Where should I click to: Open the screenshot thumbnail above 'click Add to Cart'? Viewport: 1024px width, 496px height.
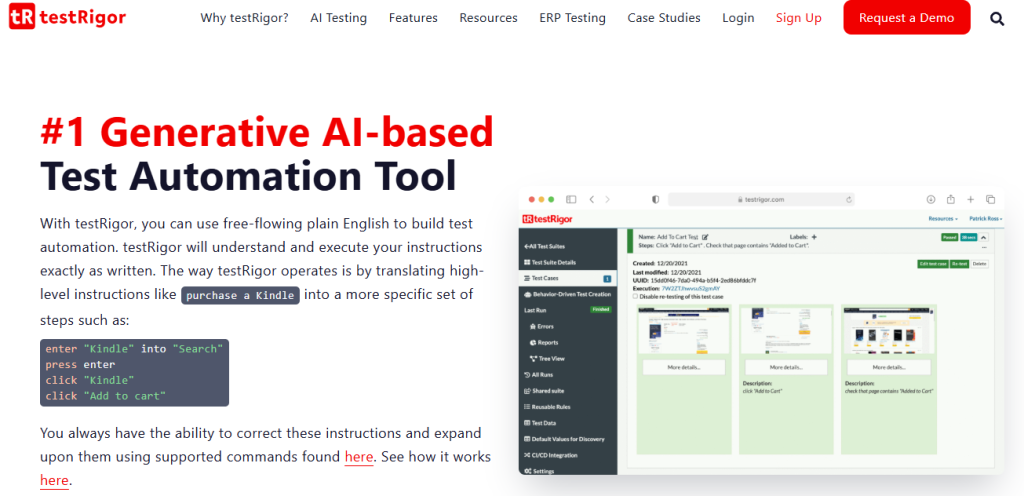point(786,330)
